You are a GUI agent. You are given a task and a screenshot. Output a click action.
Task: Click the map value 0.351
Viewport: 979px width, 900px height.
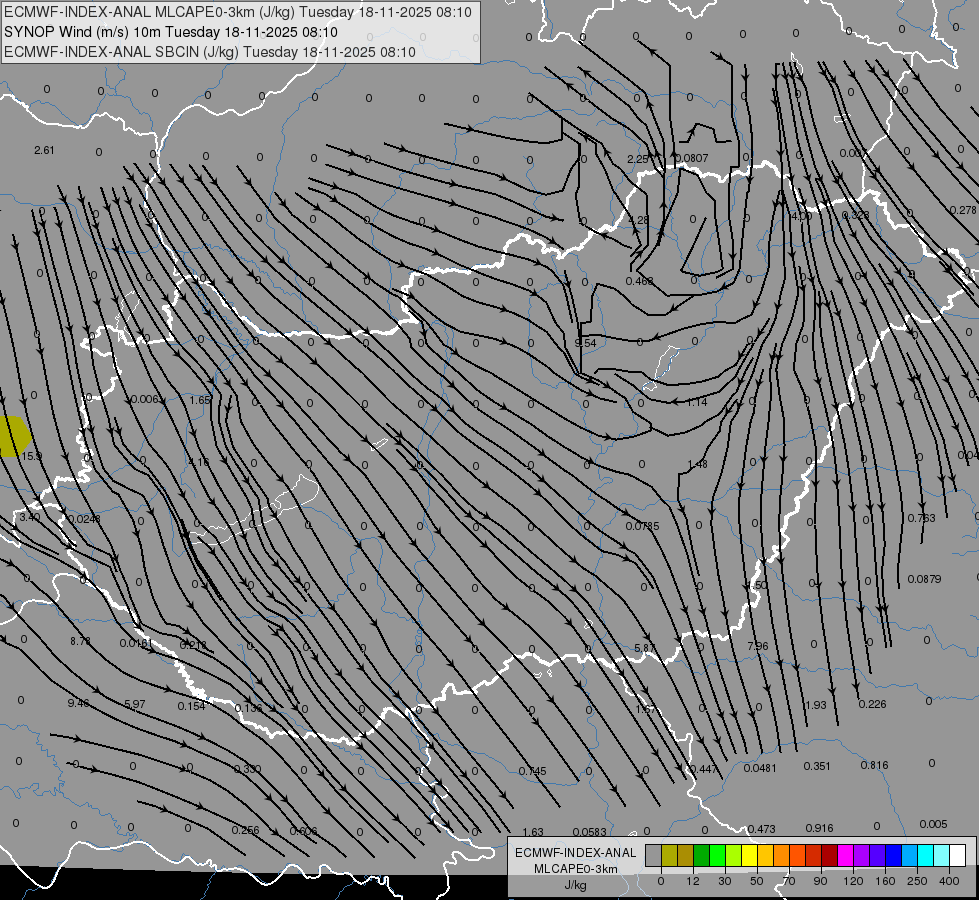click(x=817, y=766)
